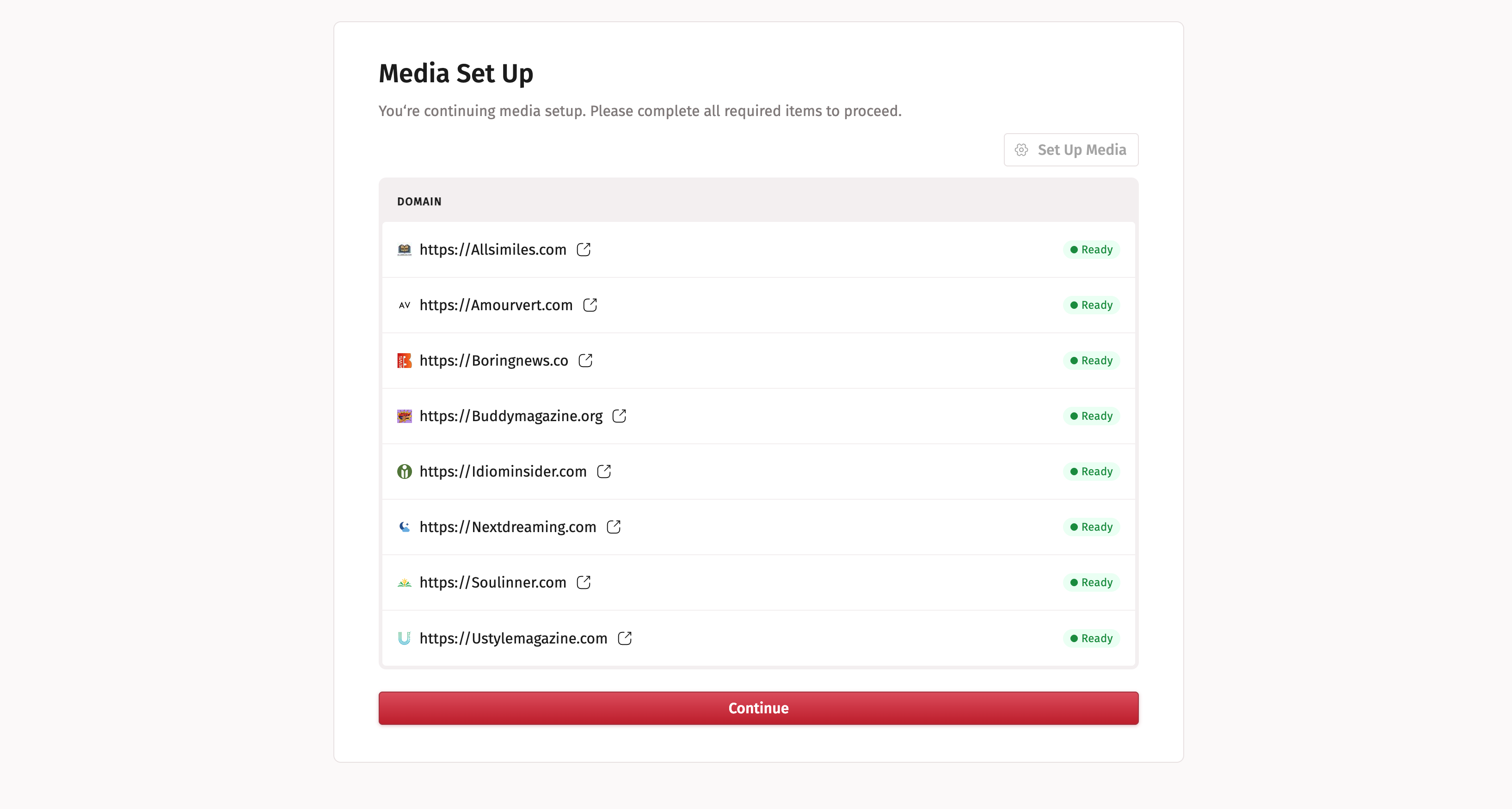Open external link icon for Ustylemagazine.com
The height and width of the screenshot is (809, 1512).
625,637
